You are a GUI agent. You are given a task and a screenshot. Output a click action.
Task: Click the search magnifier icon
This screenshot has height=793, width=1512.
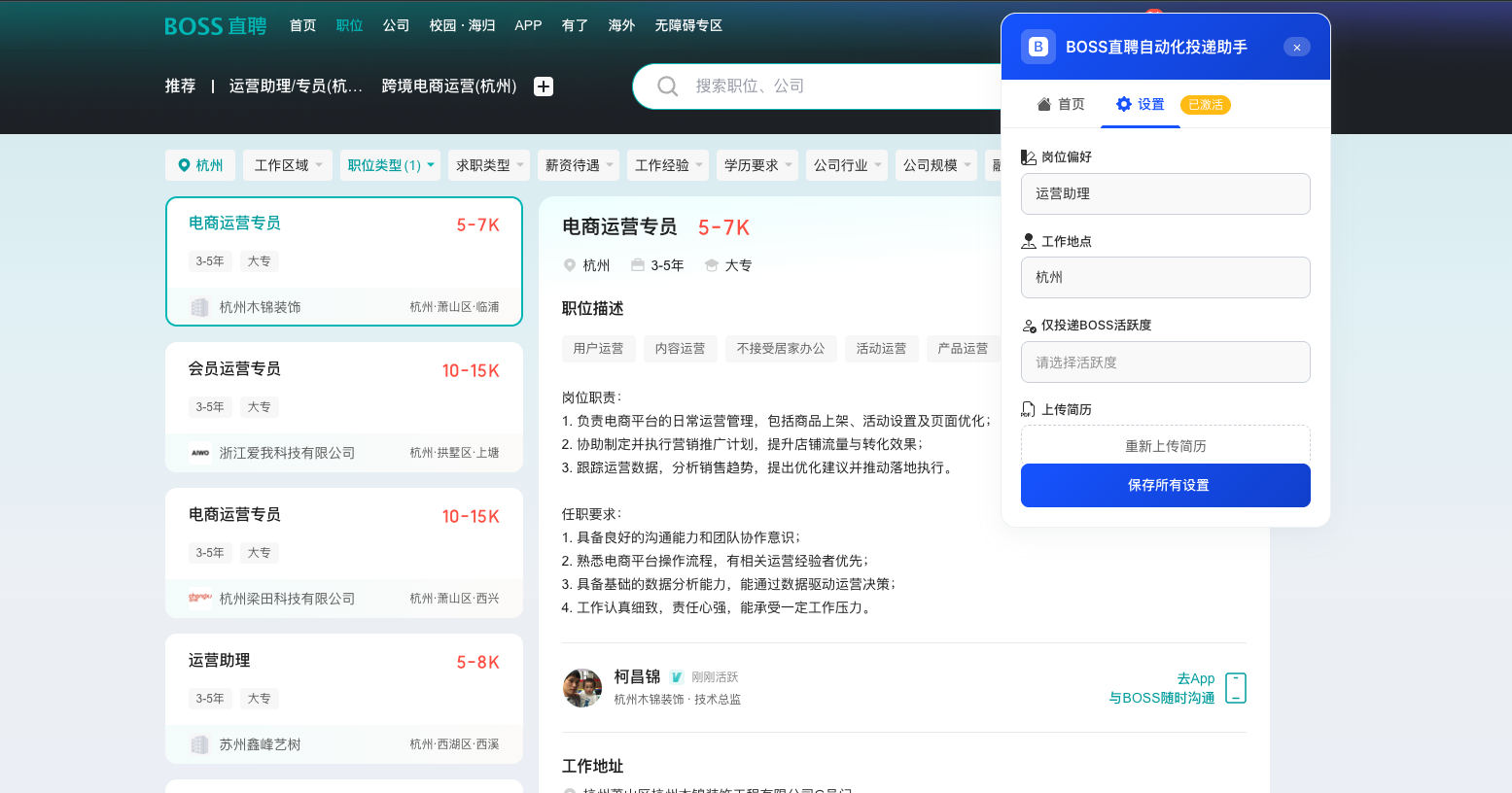click(x=667, y=86)
